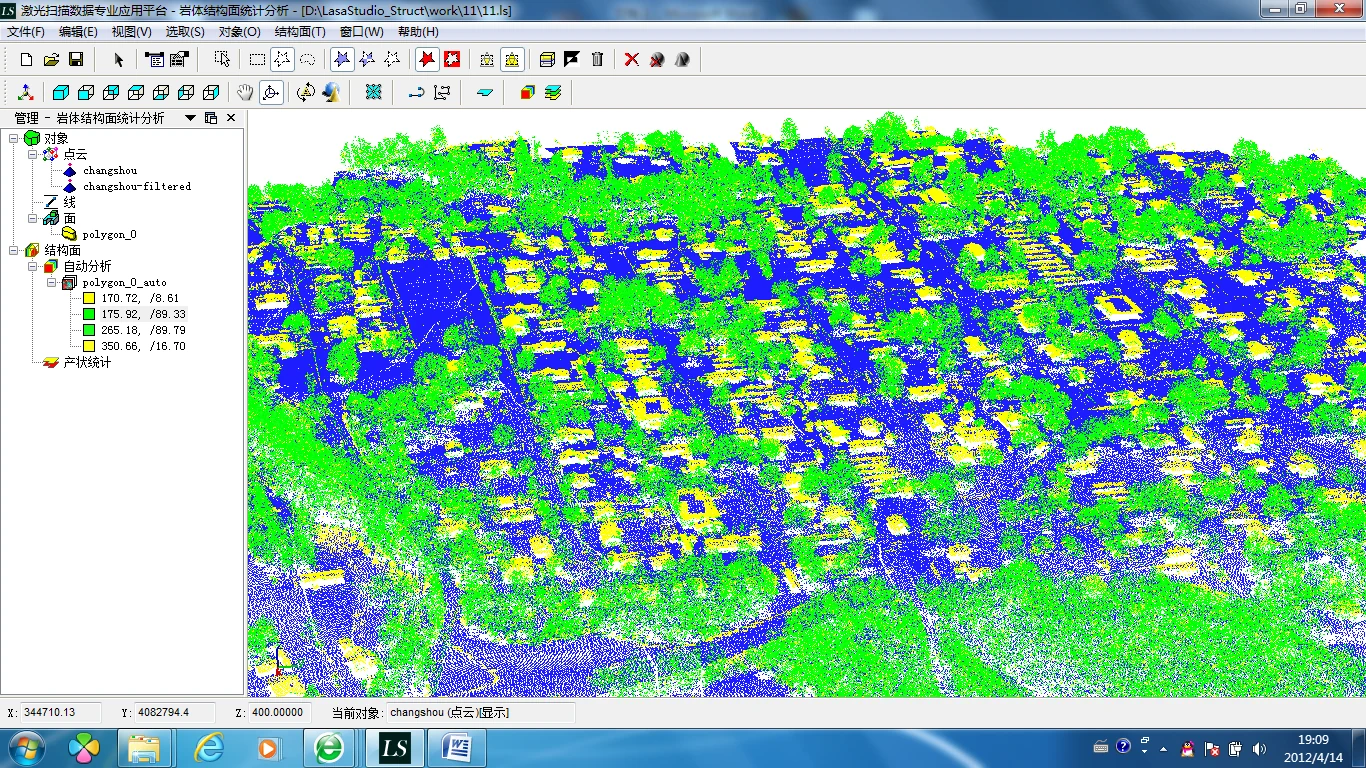Toggle the first blue star button
This screenshot has width=1366, height=768.
coord(342,59)
